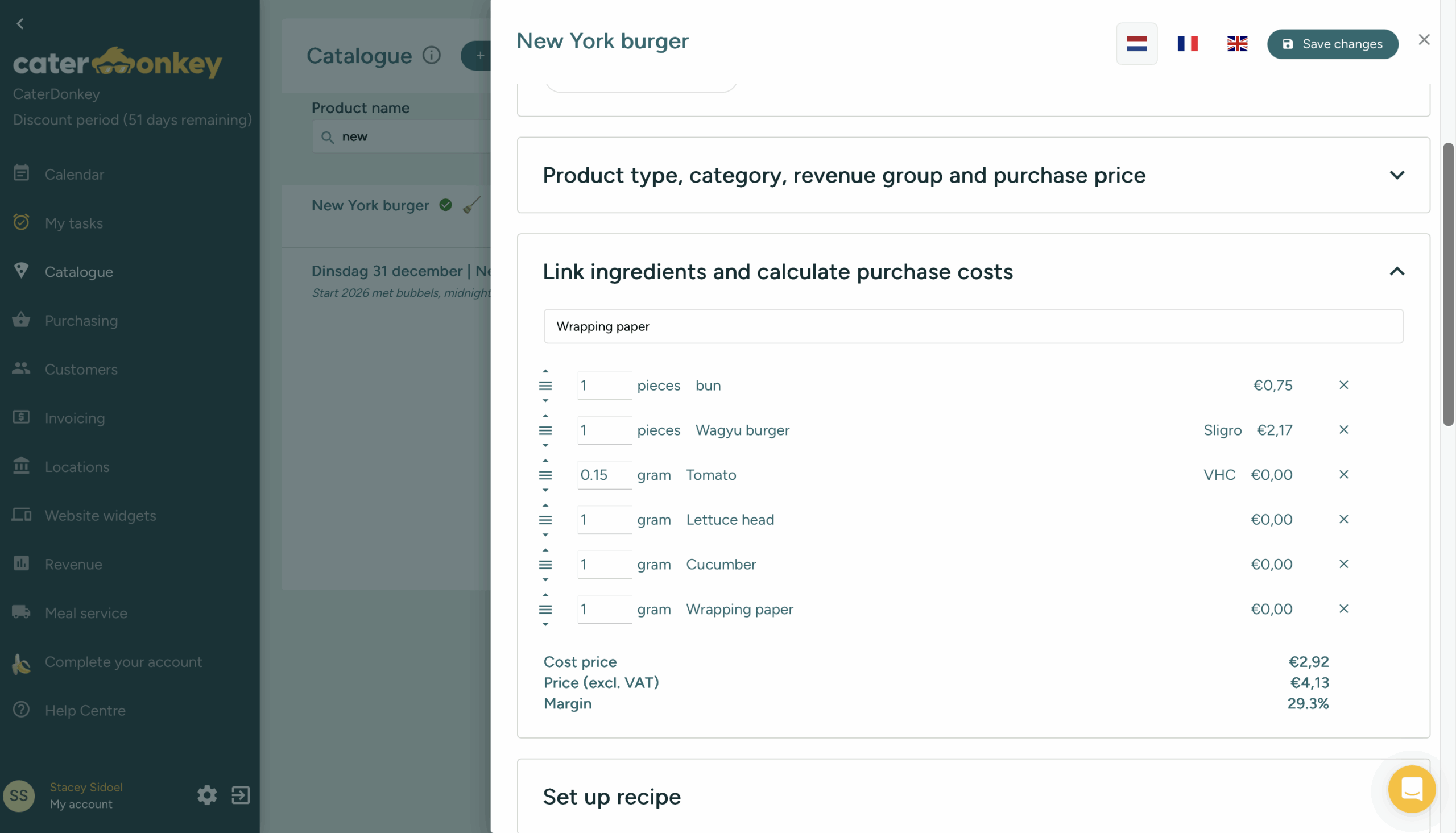This screenshot has height=833, width=1456.
Task: Collapse the sidebar with the back chevron
Action: click(20, 23)
